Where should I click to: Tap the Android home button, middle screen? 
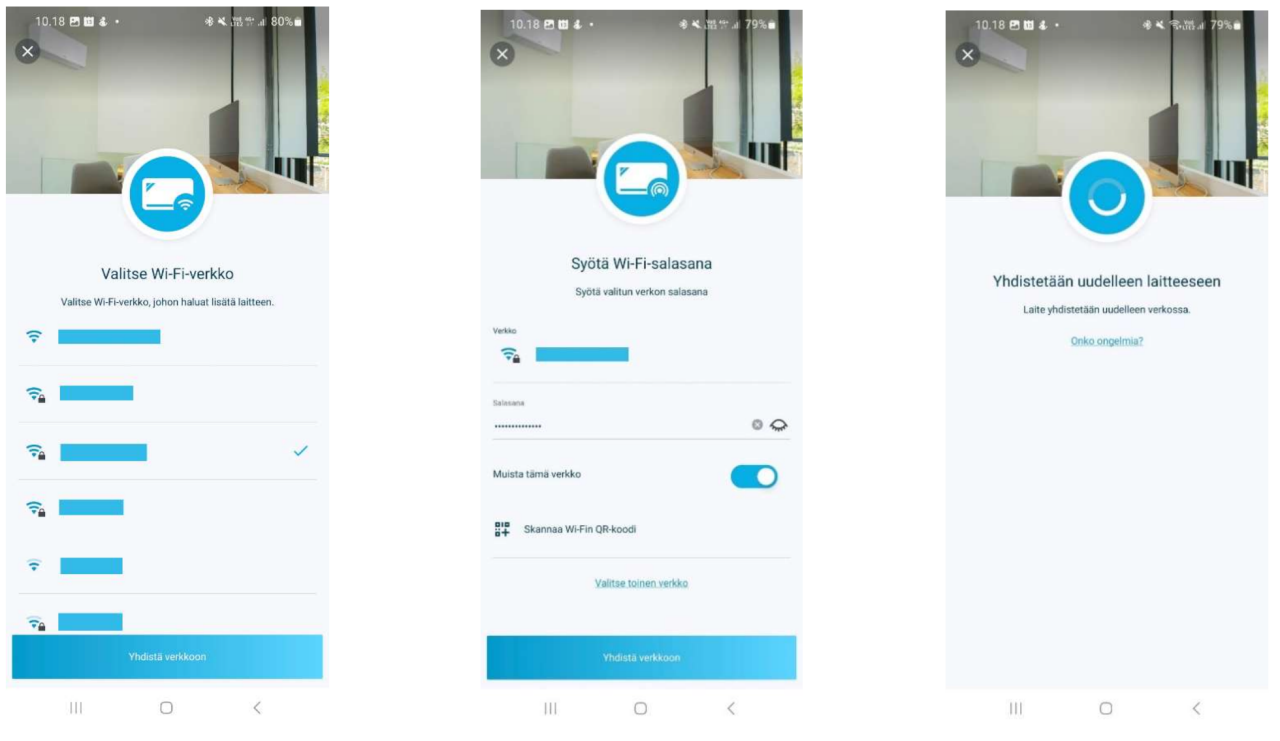(640, 708)
